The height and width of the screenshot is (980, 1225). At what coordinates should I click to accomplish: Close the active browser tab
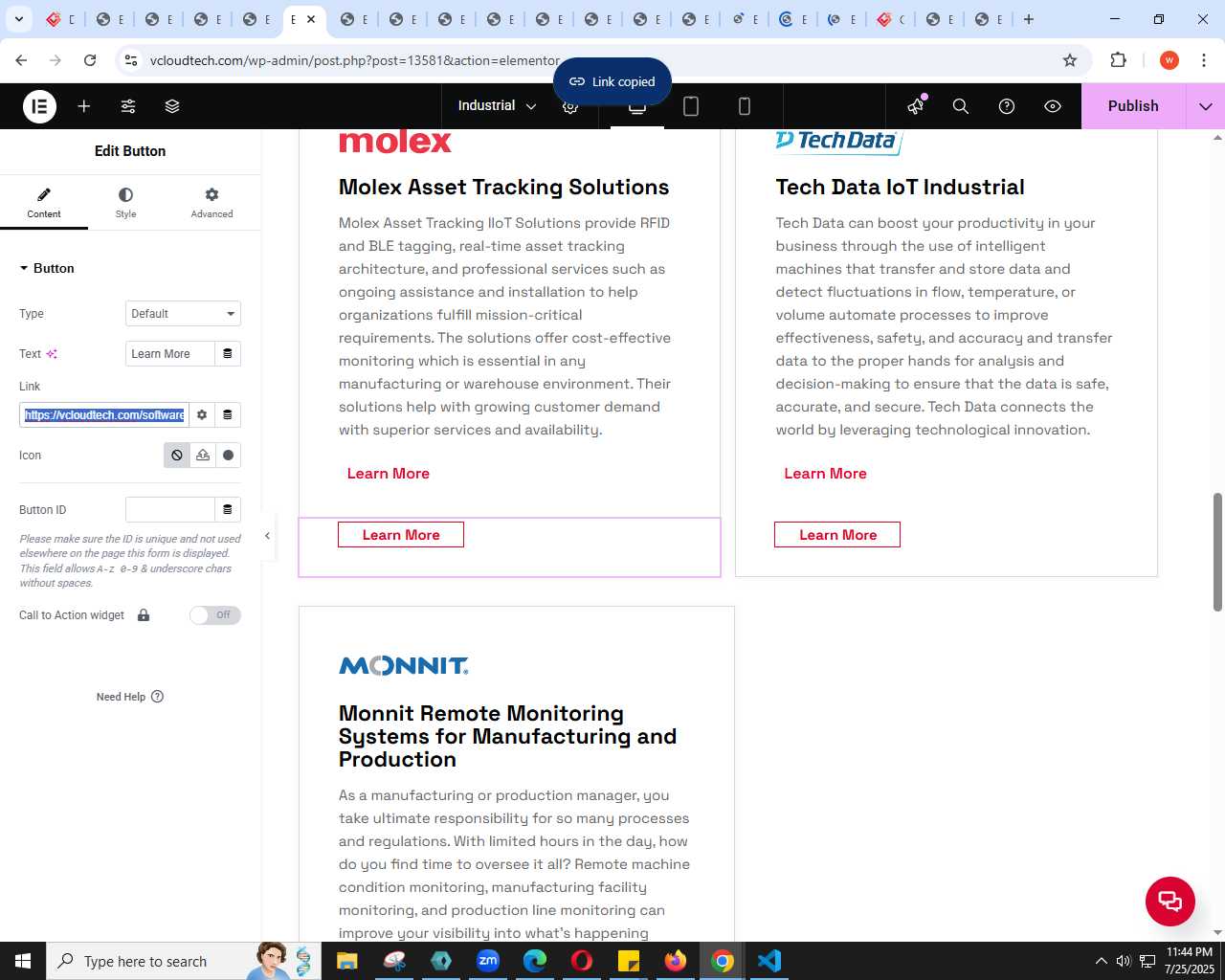311,19
